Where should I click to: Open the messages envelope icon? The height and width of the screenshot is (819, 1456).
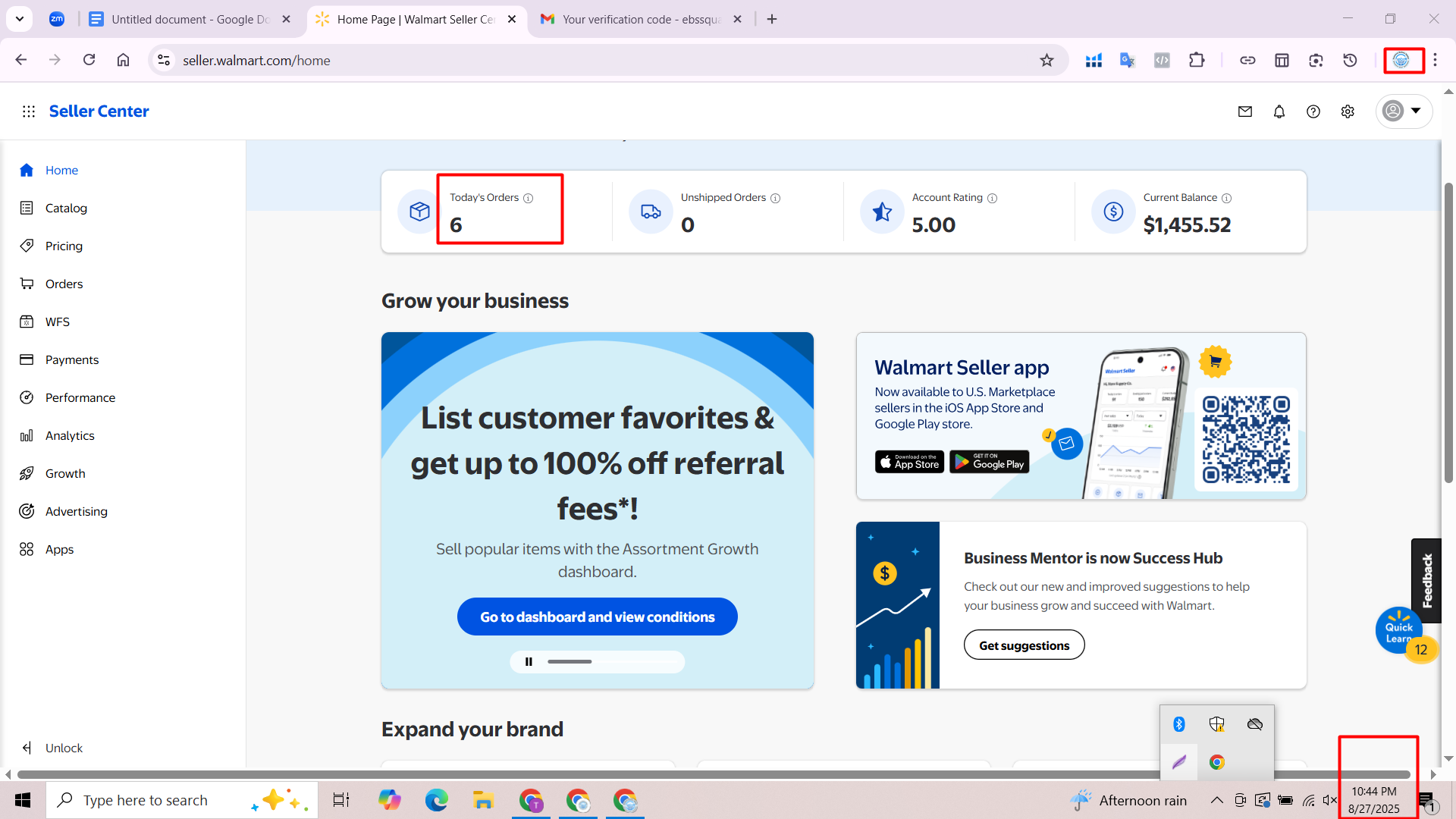pyautogui.click(x=1245, y=111)
